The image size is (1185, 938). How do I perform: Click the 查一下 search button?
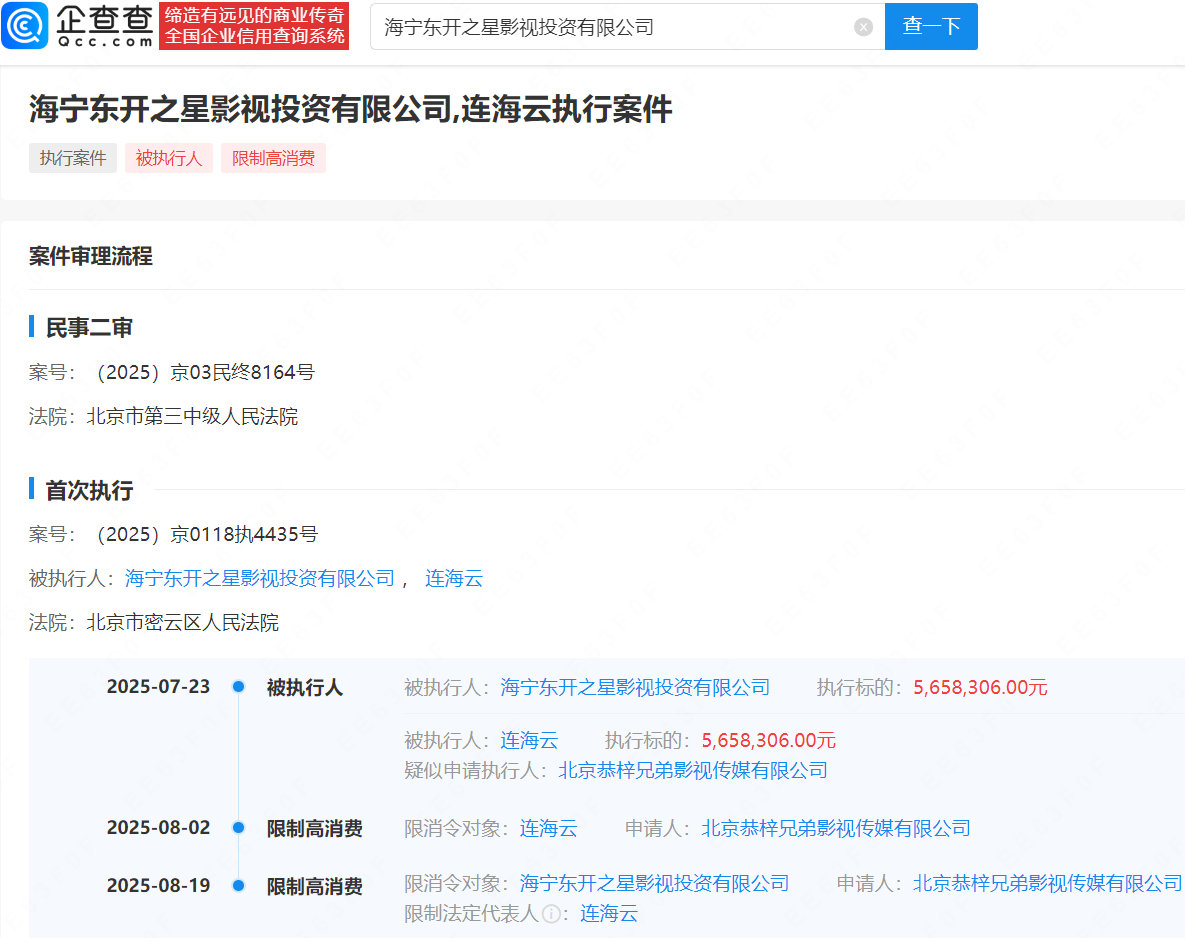point(931,26)
